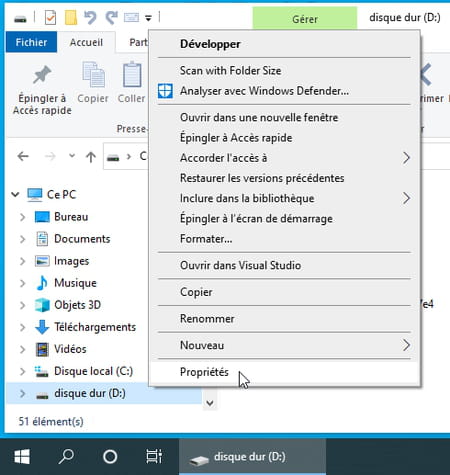Expand the Disque local (C:) node
This screenshot has width=450, height=475.
coord(22,371)
